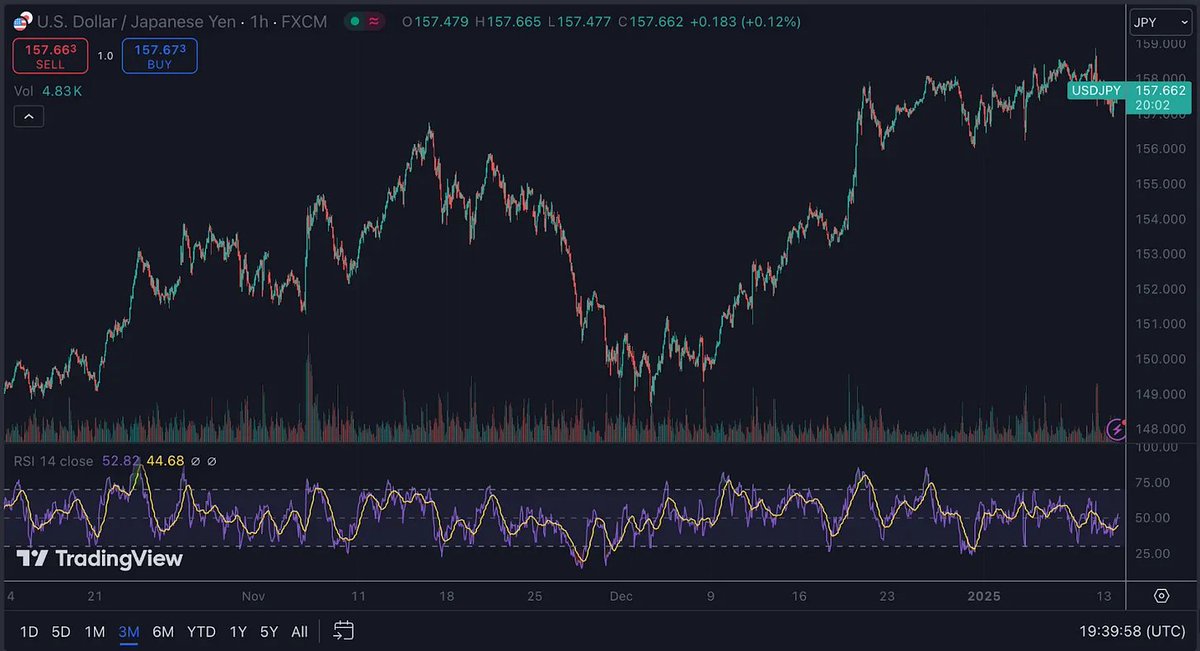Click the first RSI null-value symbol
Screen dimensions: 1200x651
point(196,461)
